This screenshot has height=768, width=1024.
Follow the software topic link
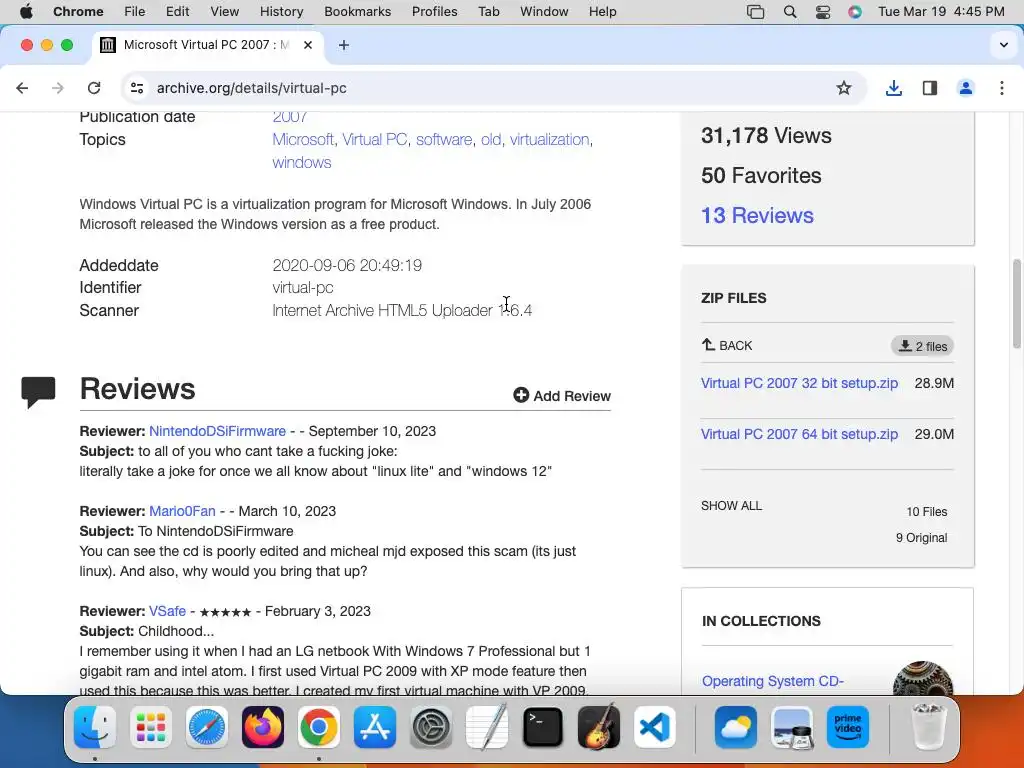443,140
